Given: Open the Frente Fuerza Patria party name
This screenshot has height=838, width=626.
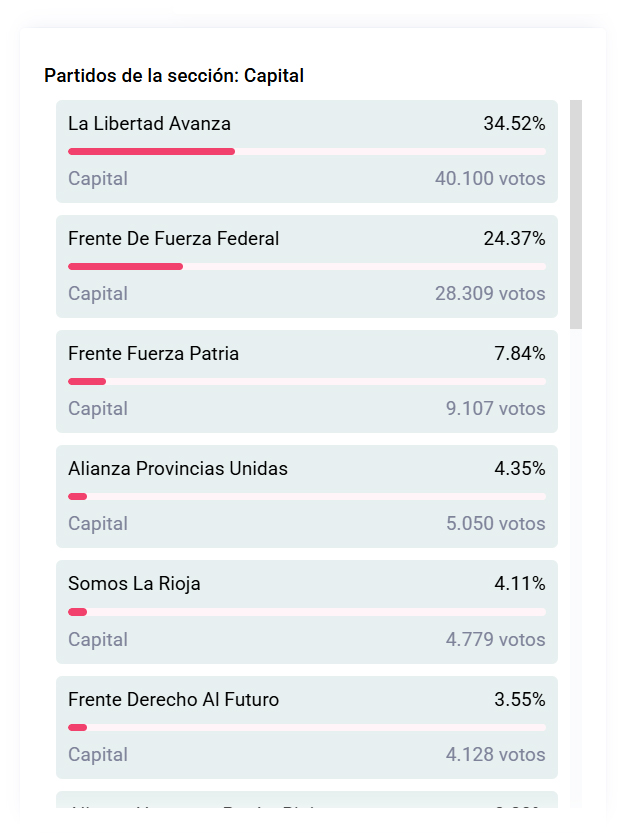Looking at the screenshot, I should (x=153, y=353).
